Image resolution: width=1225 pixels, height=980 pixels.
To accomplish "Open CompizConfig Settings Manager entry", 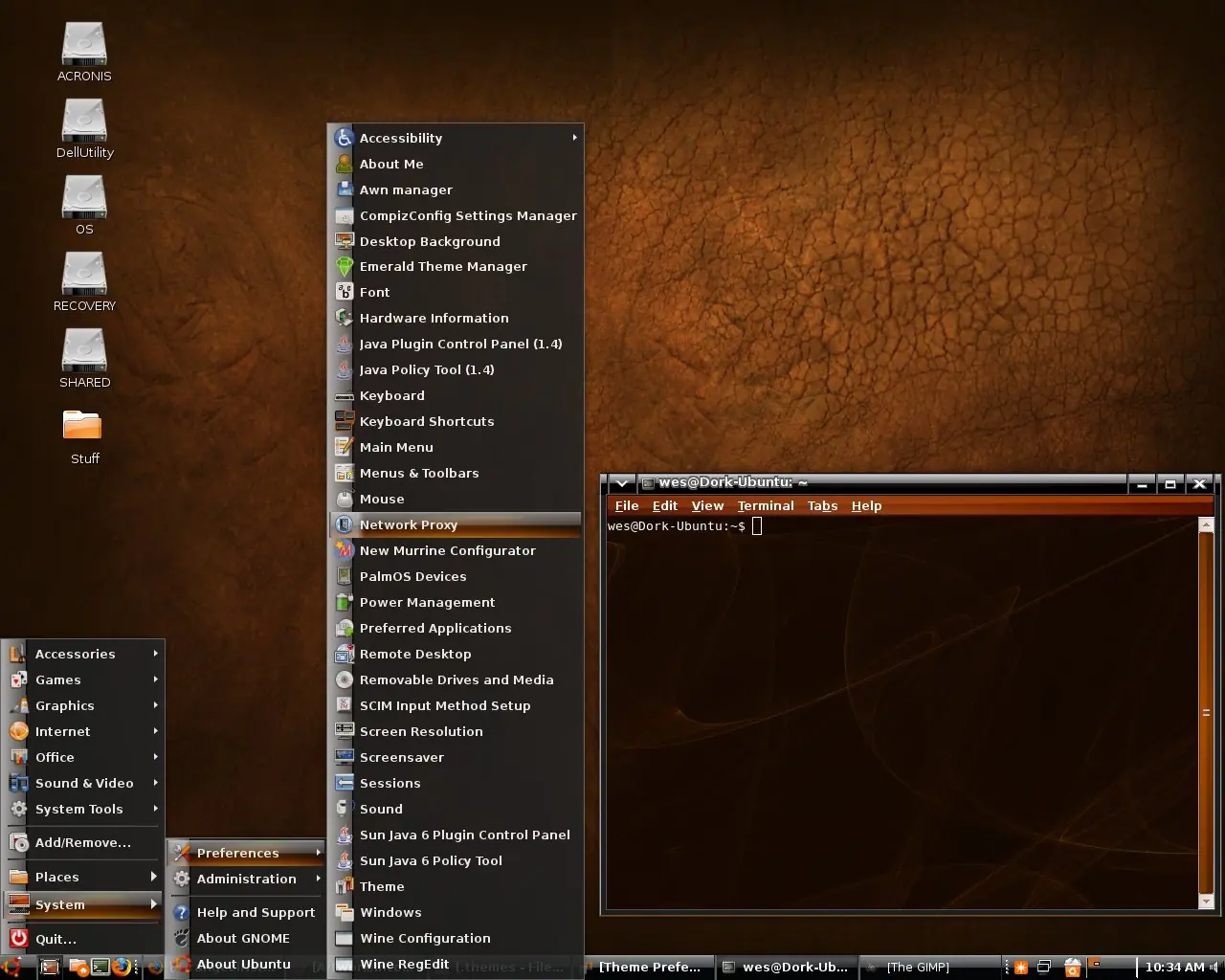I will tap(456, 216).
